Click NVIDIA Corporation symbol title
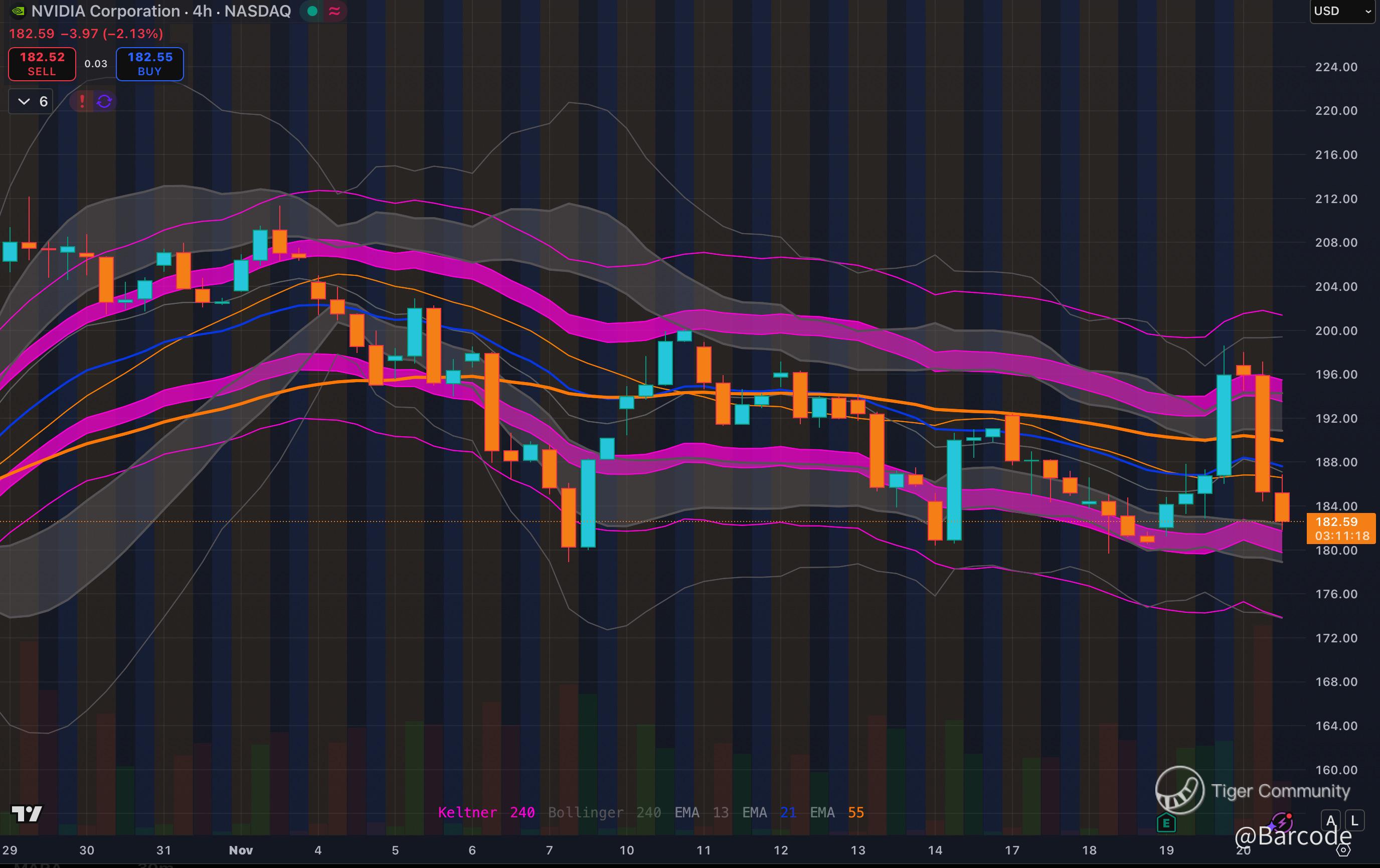The height and width of the screenshot is (868, 1380). [105, 11]
